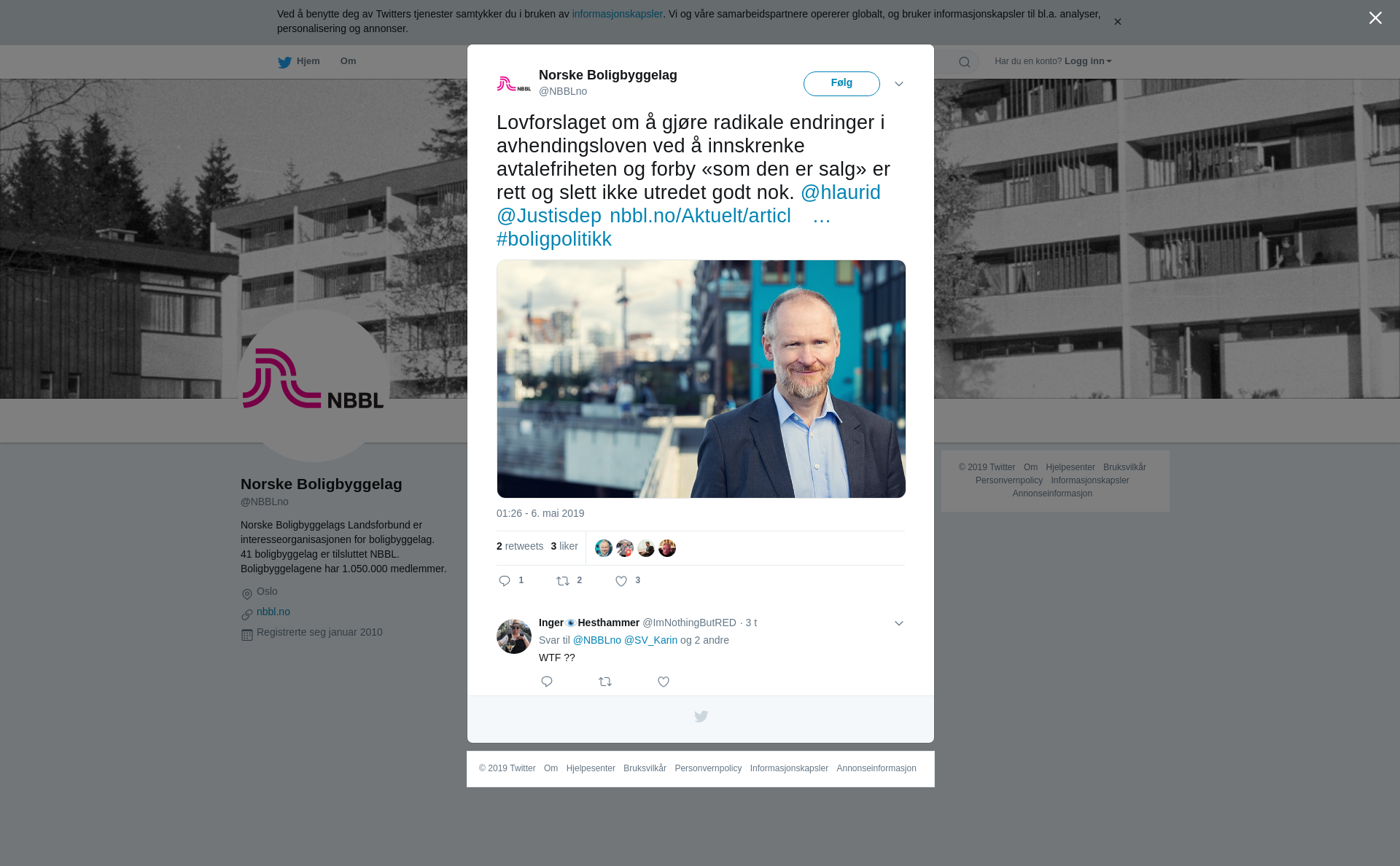Image resolution: width=1400 pixels, height=866 pixels.
Task: Retweet Inger Hesthammer's reply
Action: 605,682
